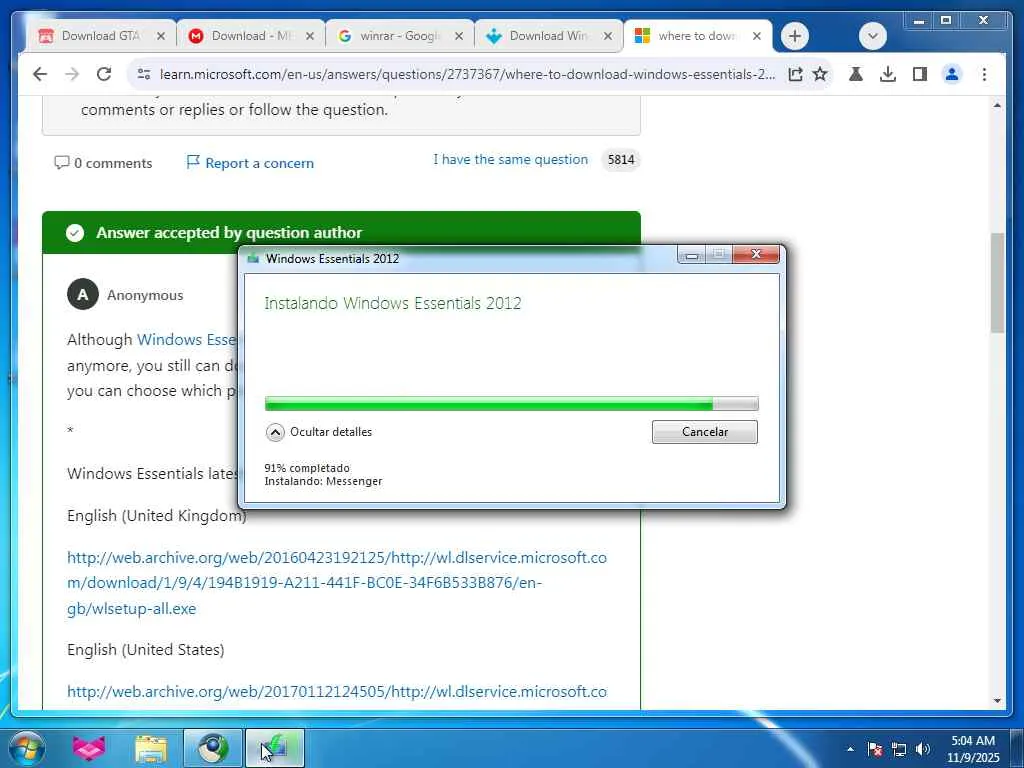
Task: Toggle the browser side panel
Action: [x=920, y=74]
